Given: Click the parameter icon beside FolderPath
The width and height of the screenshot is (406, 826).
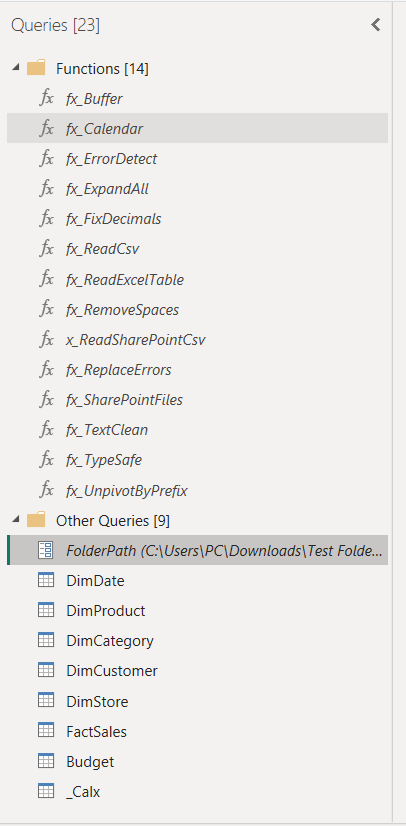Looking at the screenshot, I should click(46, 550).
